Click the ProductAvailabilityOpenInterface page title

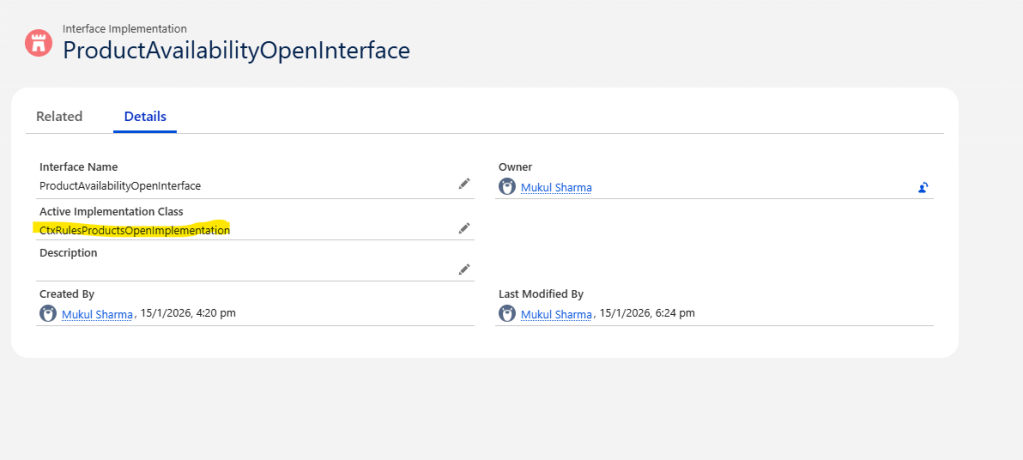click(236, 51)
